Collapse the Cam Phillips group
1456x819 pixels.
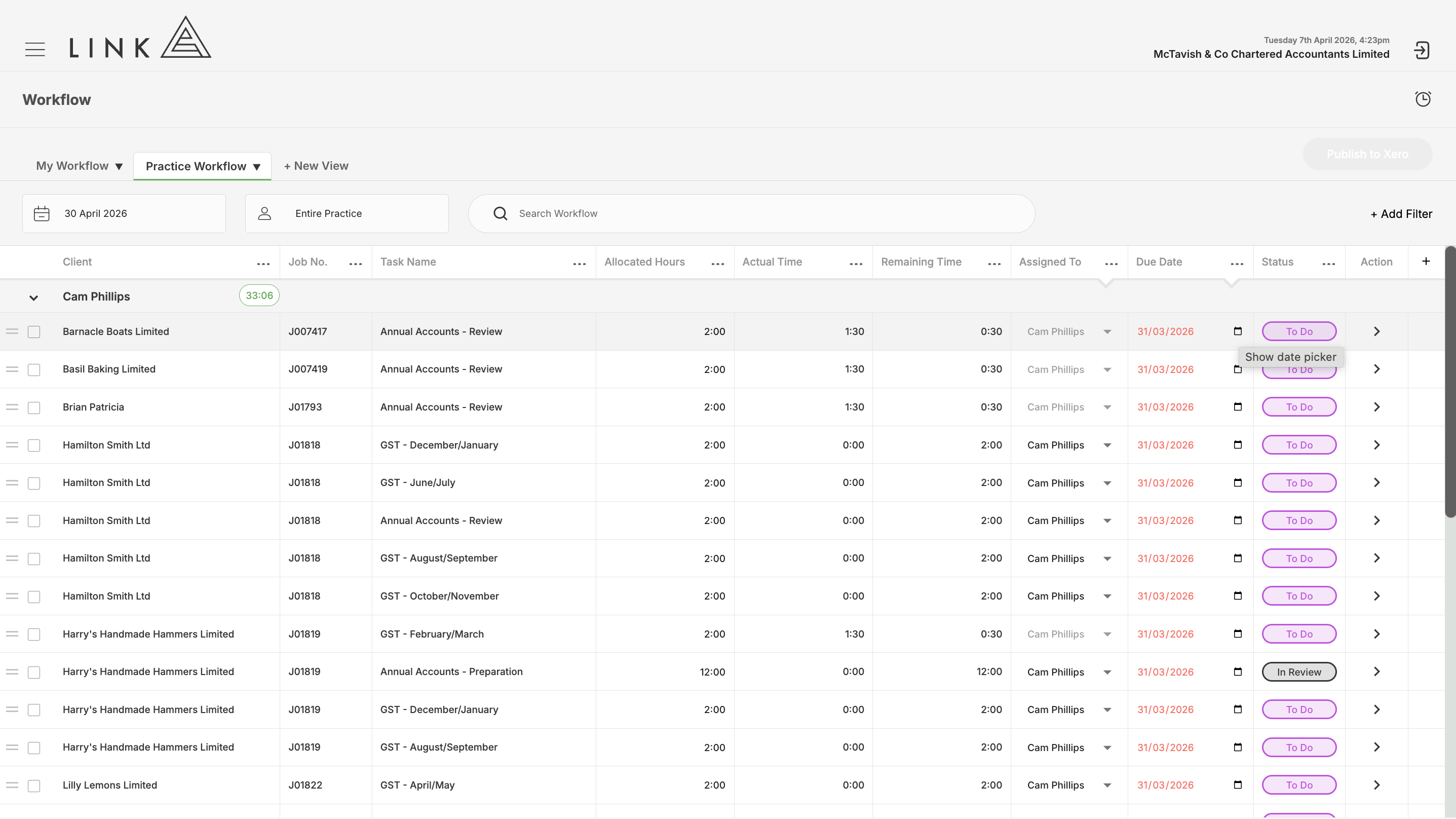(x=33, y=298)
